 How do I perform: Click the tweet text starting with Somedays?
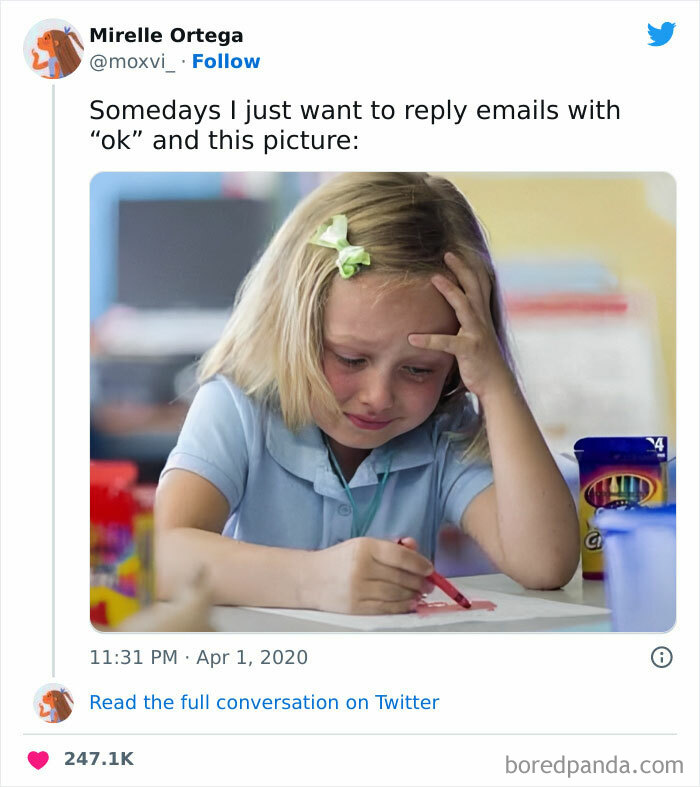[x=355, y=125]
